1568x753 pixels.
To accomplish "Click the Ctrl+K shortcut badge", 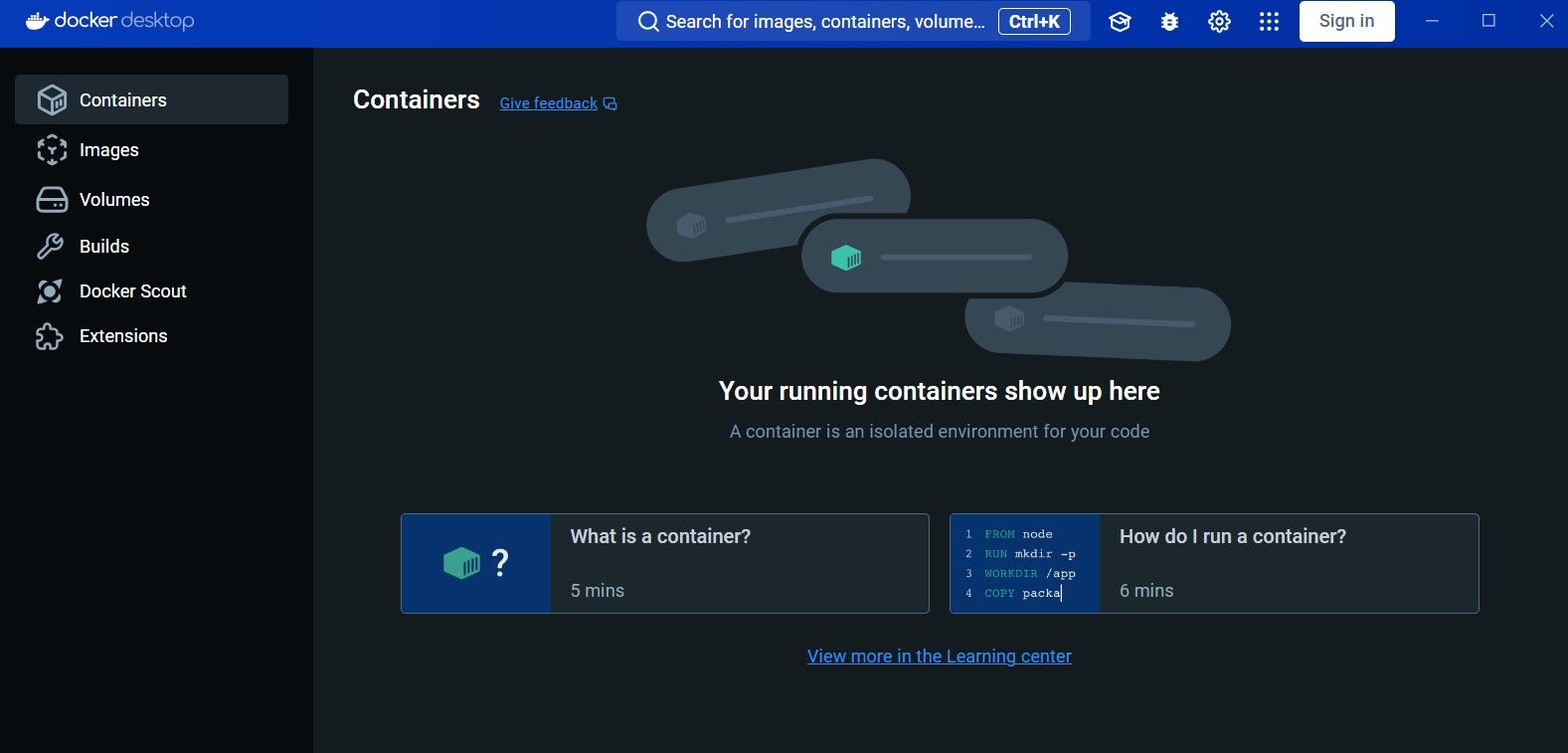I will tap(1034, 21).
